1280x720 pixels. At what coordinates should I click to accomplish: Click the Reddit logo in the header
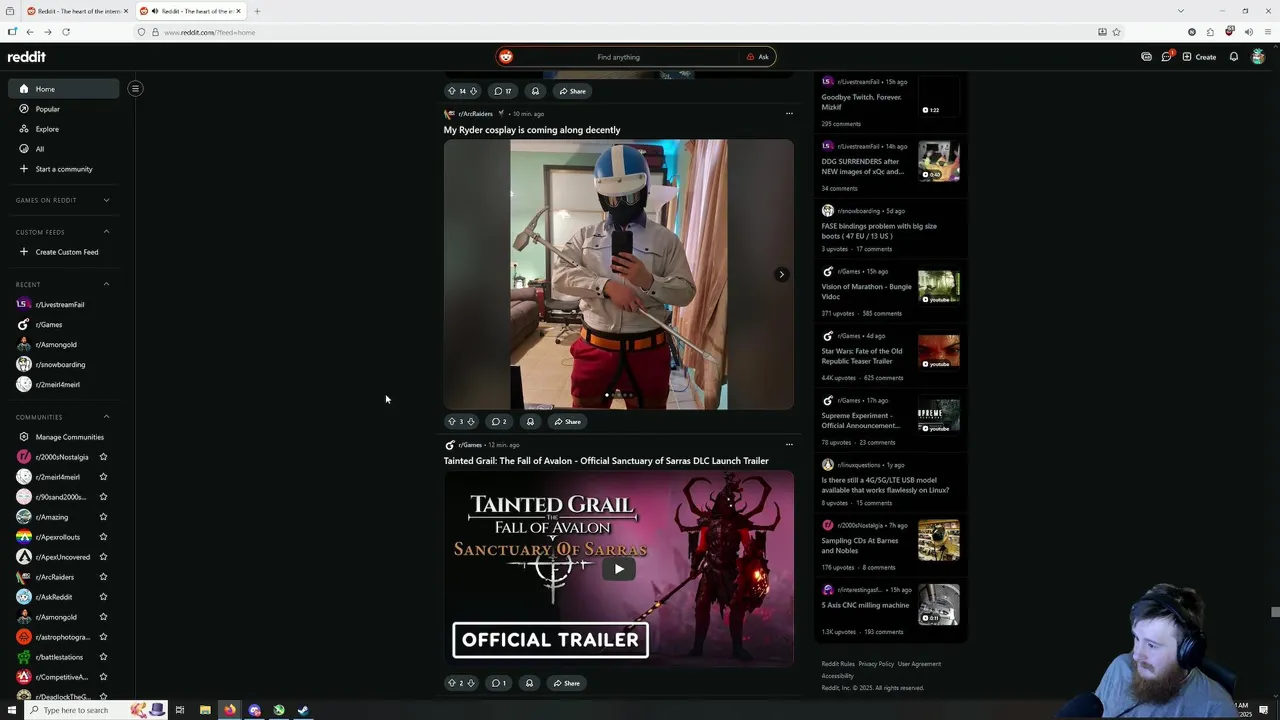[x=27, y=57]
